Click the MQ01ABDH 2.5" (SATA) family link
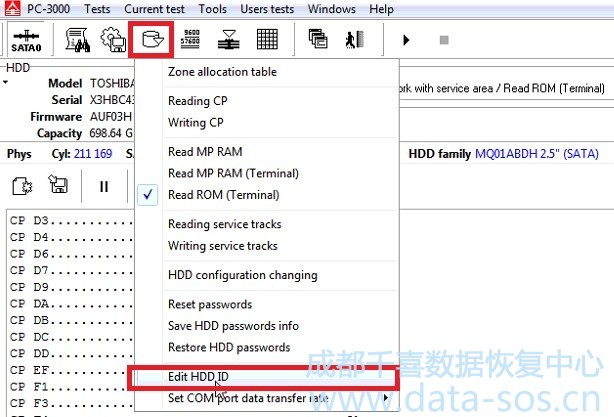This screenshot has height=417, width=614. [536, 154]
